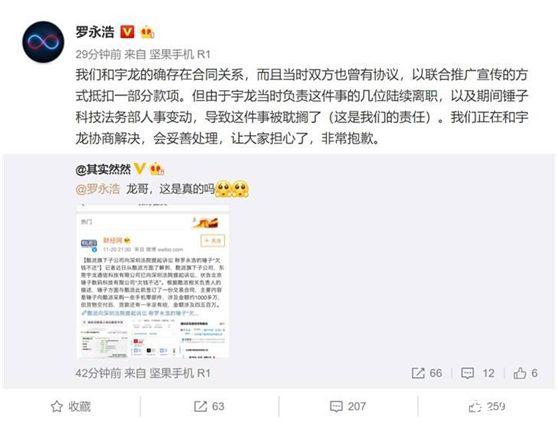Click the 坚果手机 R1 source link under 罗永浩
558x425 pixels.
[x=180, y=54]
